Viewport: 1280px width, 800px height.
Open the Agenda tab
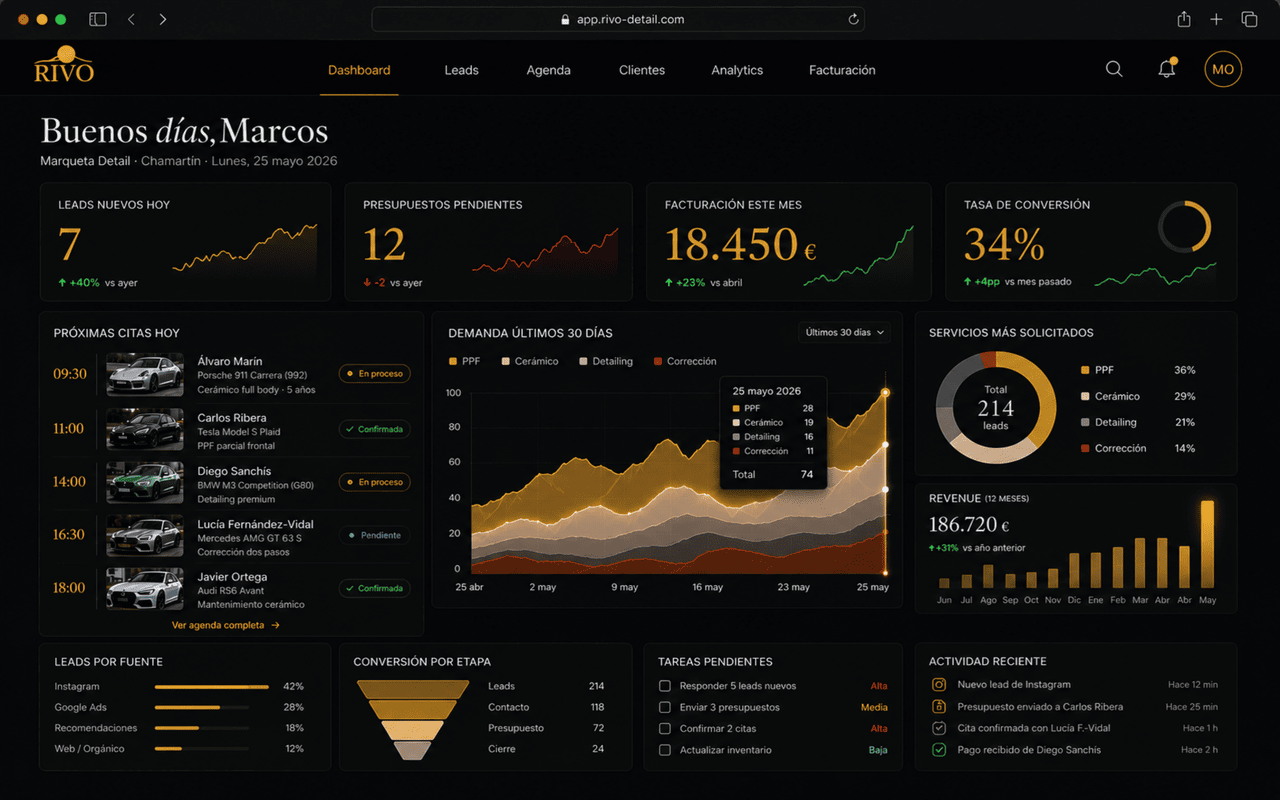pos(548,70)
